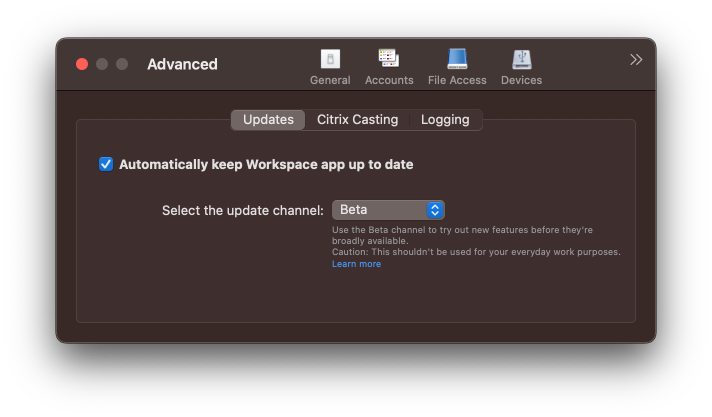This screenshot has height=417, width=712.
Task: Toggle automatically keep Workspace app up to date
Action: 106,164
